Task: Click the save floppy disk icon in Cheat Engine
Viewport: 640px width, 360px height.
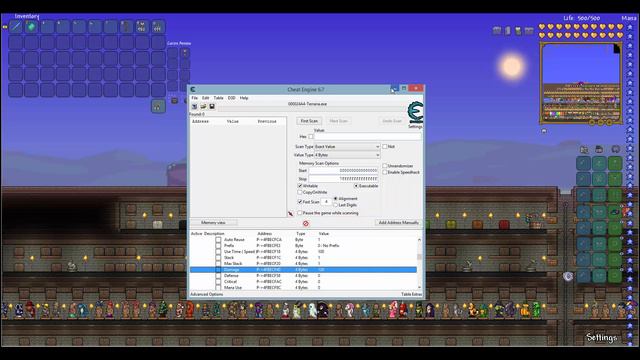Action: pyautogui.click(x=212, y=107)
